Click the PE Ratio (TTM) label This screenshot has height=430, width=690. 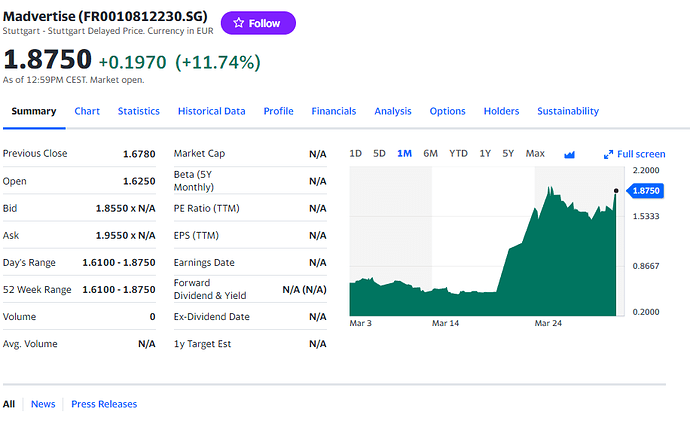coord(206,208)
